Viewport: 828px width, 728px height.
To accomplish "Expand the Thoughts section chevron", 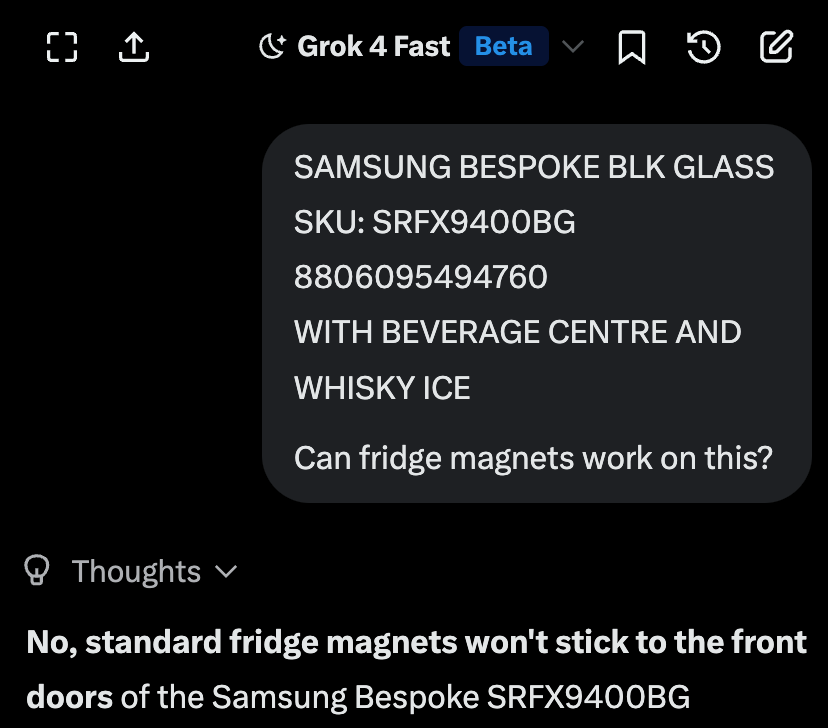I will pyautogui.click(x=226, y=572).
